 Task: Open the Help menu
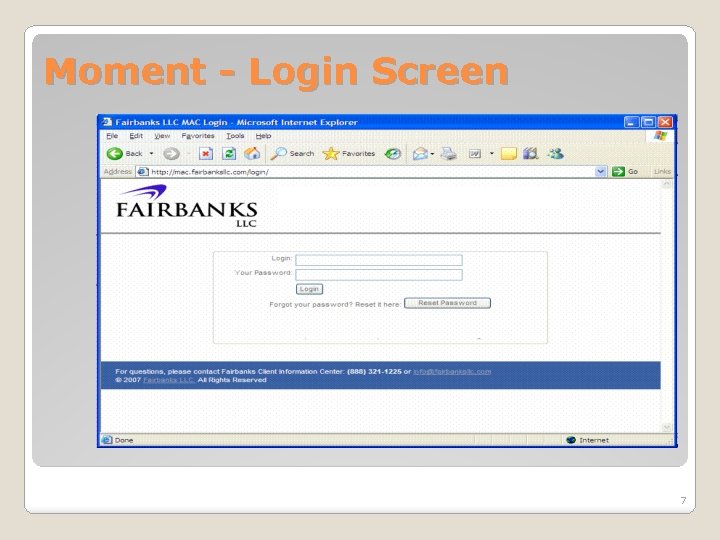[x=263, y=136]
